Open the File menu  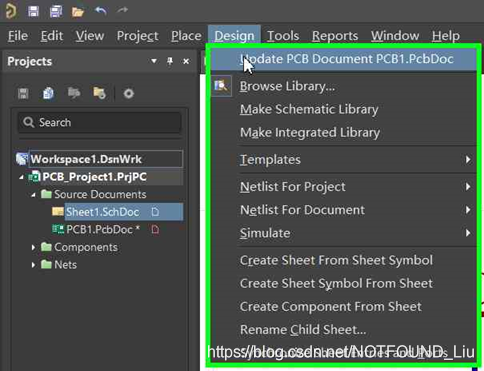click(18, 36)
